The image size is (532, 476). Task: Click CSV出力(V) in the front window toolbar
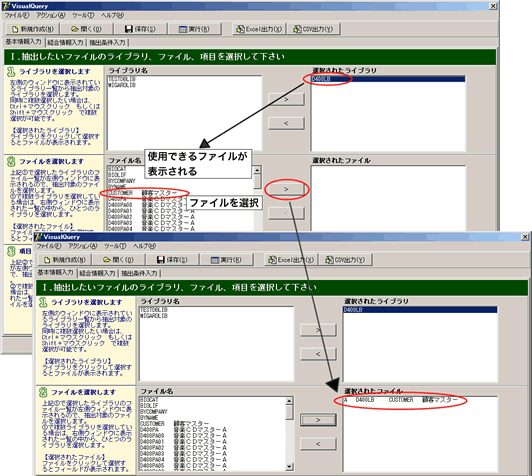tap(345, 260)
